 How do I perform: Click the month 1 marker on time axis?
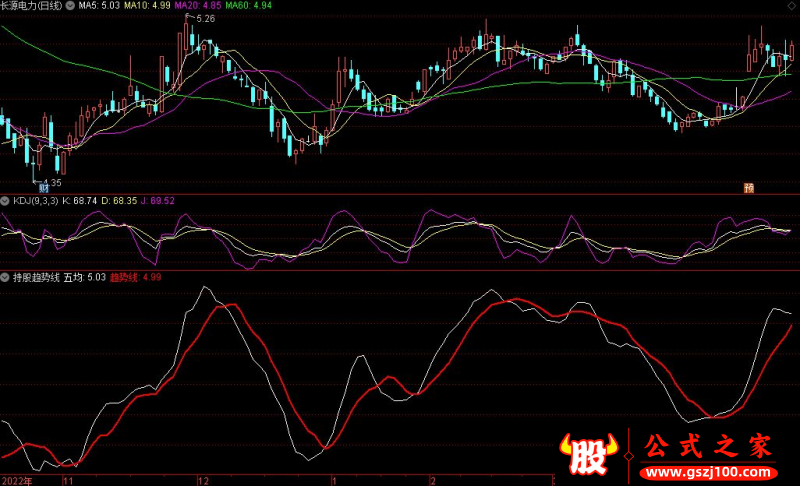pos(334,481)
